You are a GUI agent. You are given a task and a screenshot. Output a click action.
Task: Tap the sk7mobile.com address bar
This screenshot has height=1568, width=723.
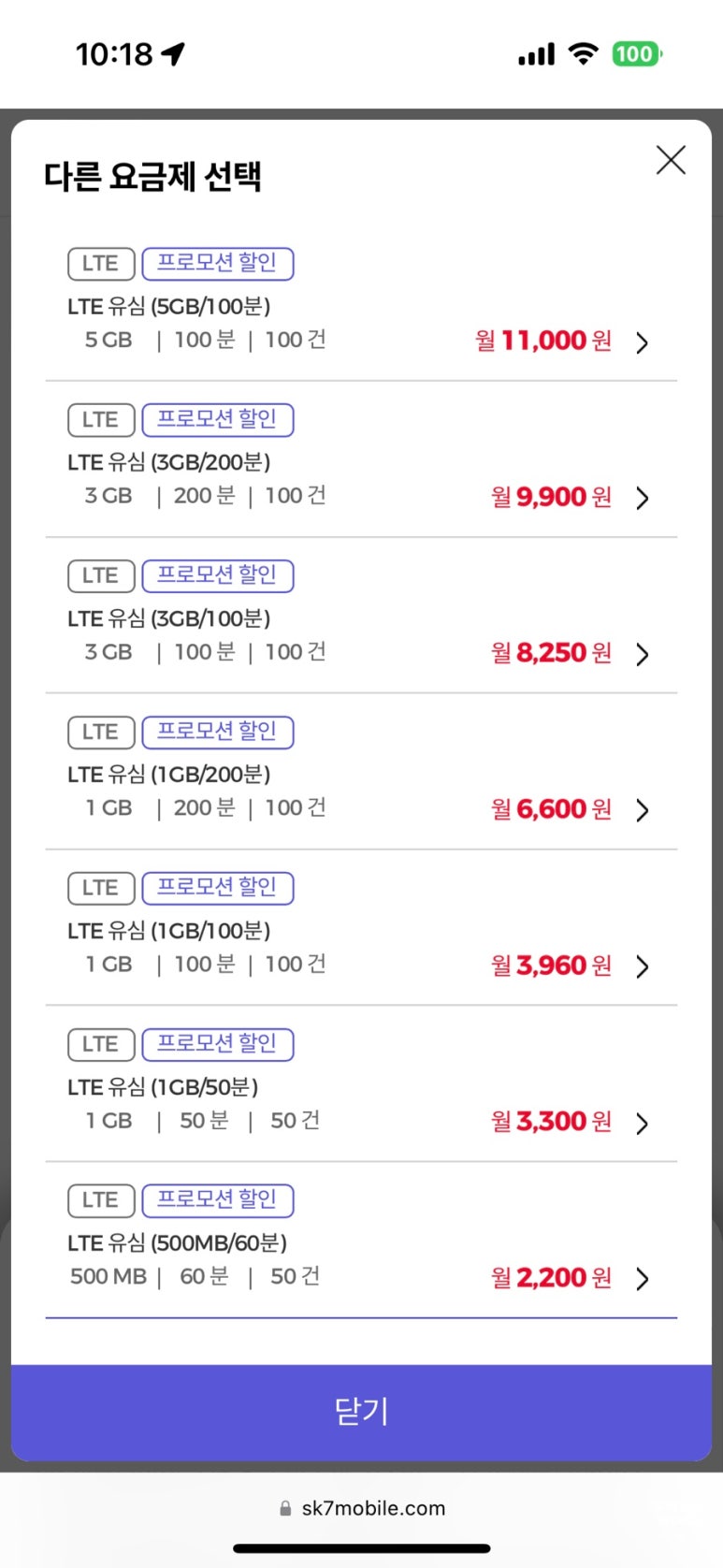click(x=362, y=1508)
